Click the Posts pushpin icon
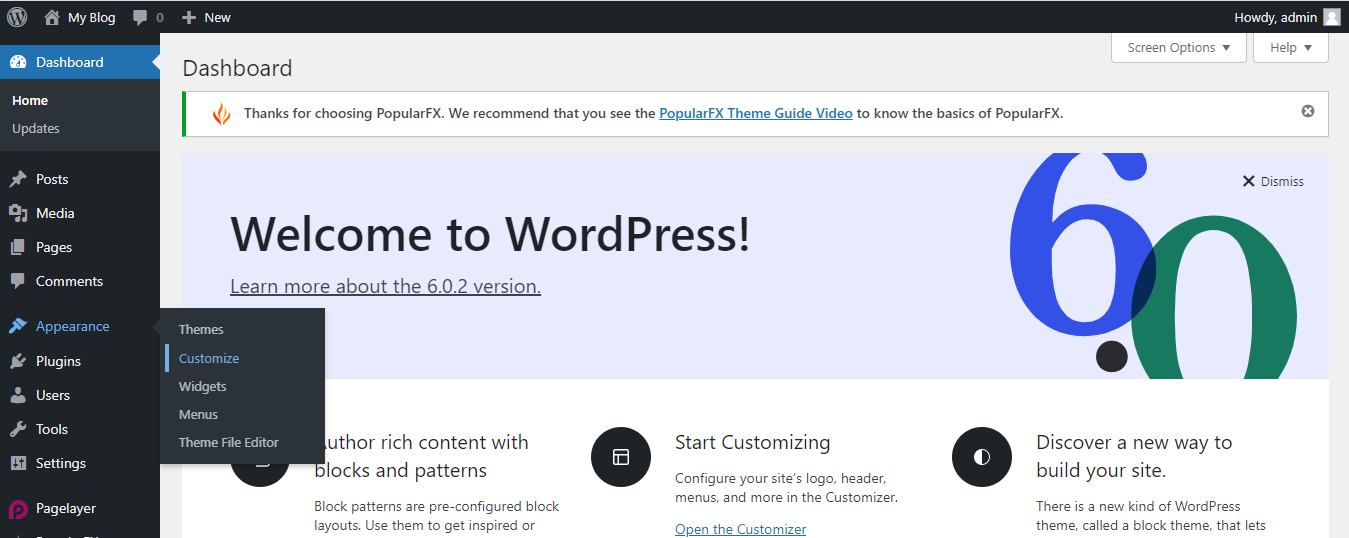 (18, 179)
